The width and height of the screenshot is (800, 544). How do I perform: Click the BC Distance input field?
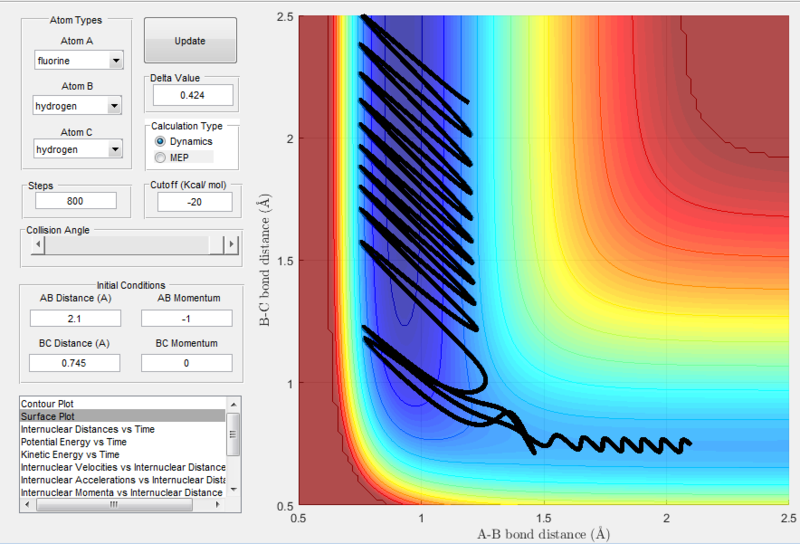pos(74,363)
